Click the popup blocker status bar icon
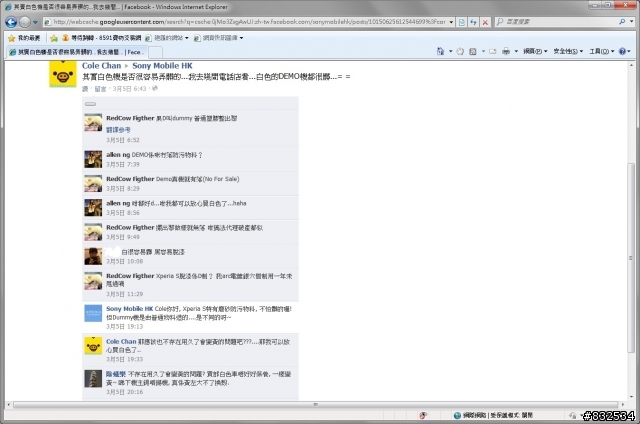The height and width of the screenshot is (424, 640). click(x=423, y=415)
